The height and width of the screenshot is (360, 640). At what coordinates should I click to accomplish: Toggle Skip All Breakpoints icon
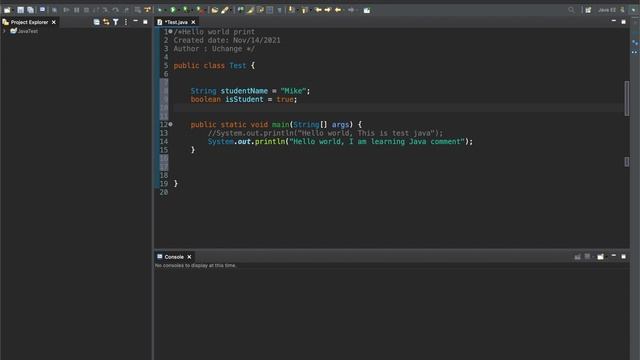click(x=54, y=10)
